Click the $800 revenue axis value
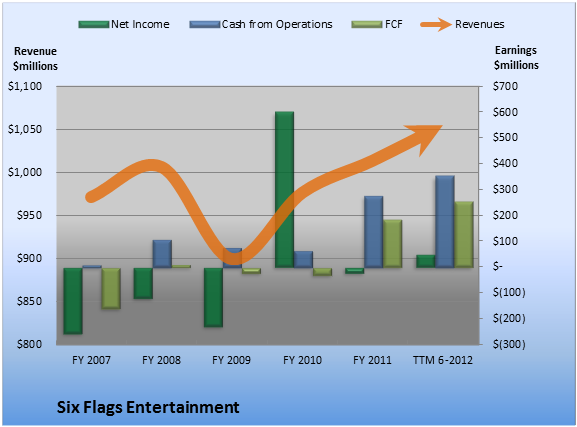The image size is (577, 427). tap(29, 344)
